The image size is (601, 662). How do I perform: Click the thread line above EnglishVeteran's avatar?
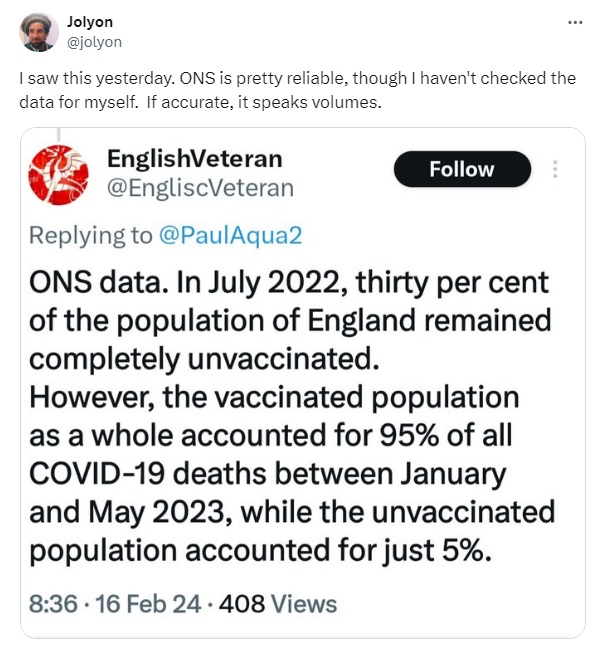point(59,134)
